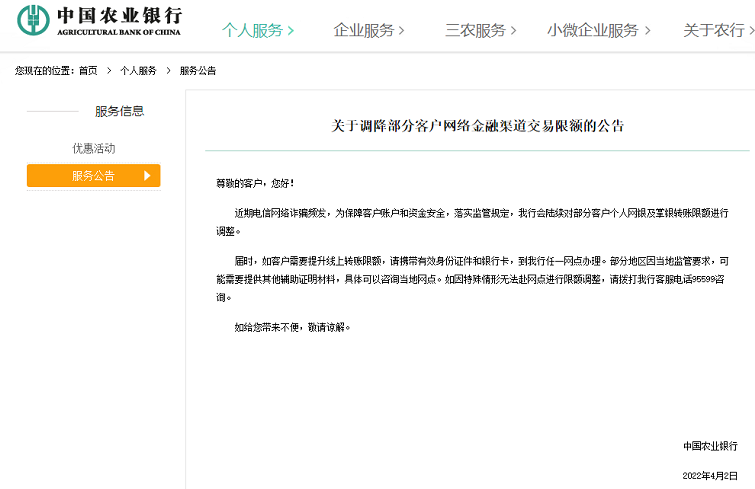Click 服务公告 in the breadcrumb path
The image size is (755, 489).
coord(198,71)
